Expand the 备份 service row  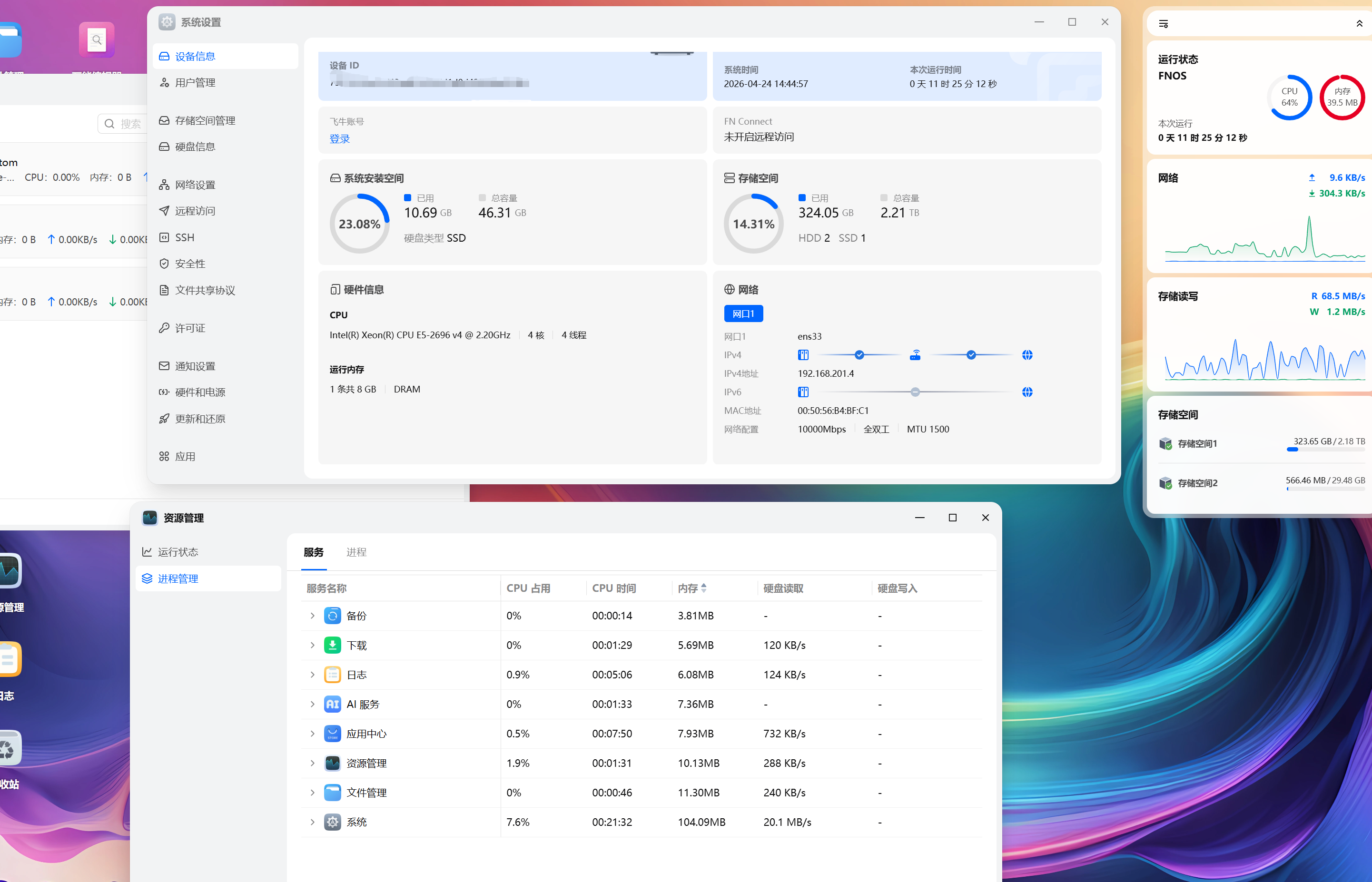point(312,616)
